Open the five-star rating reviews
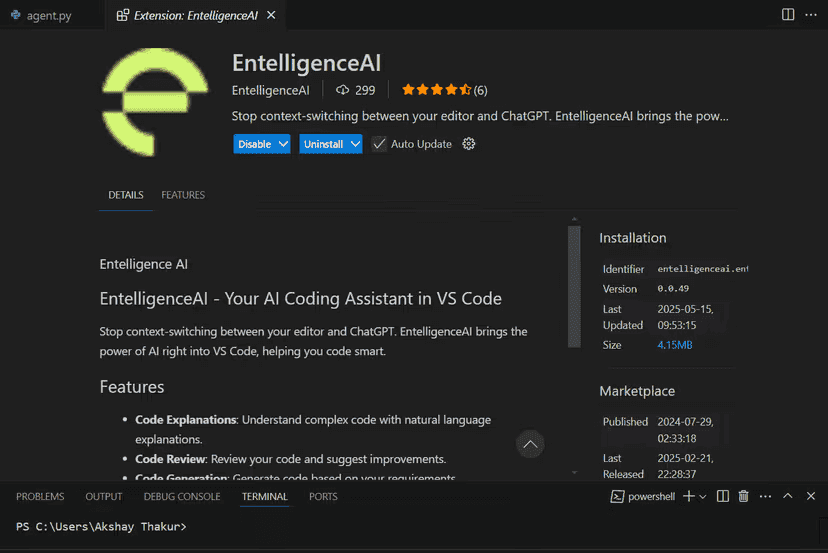The height and width of the screenshot is (553, 828). [444, 90]
